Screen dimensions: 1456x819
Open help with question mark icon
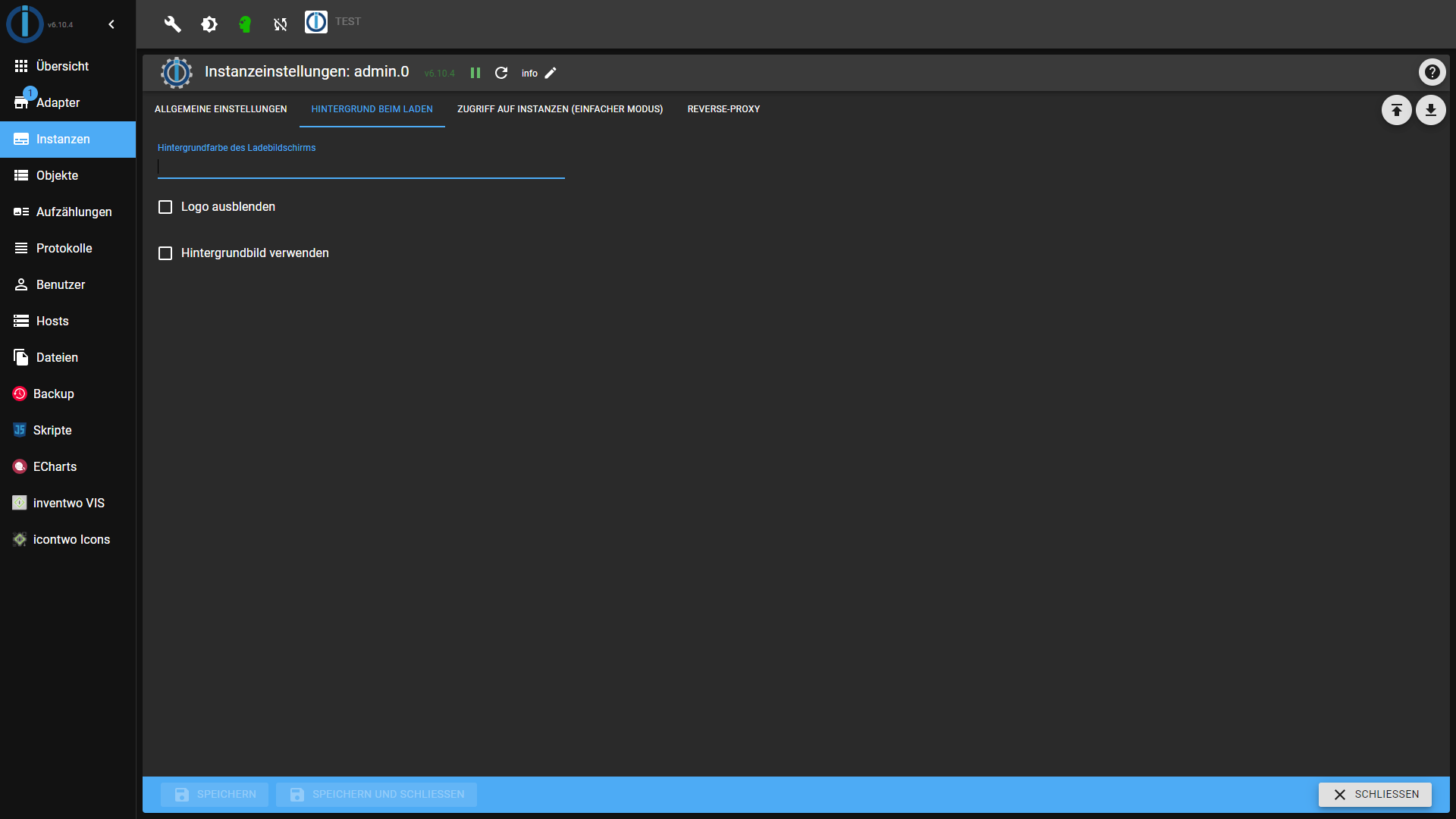[x=1432, y=72]
